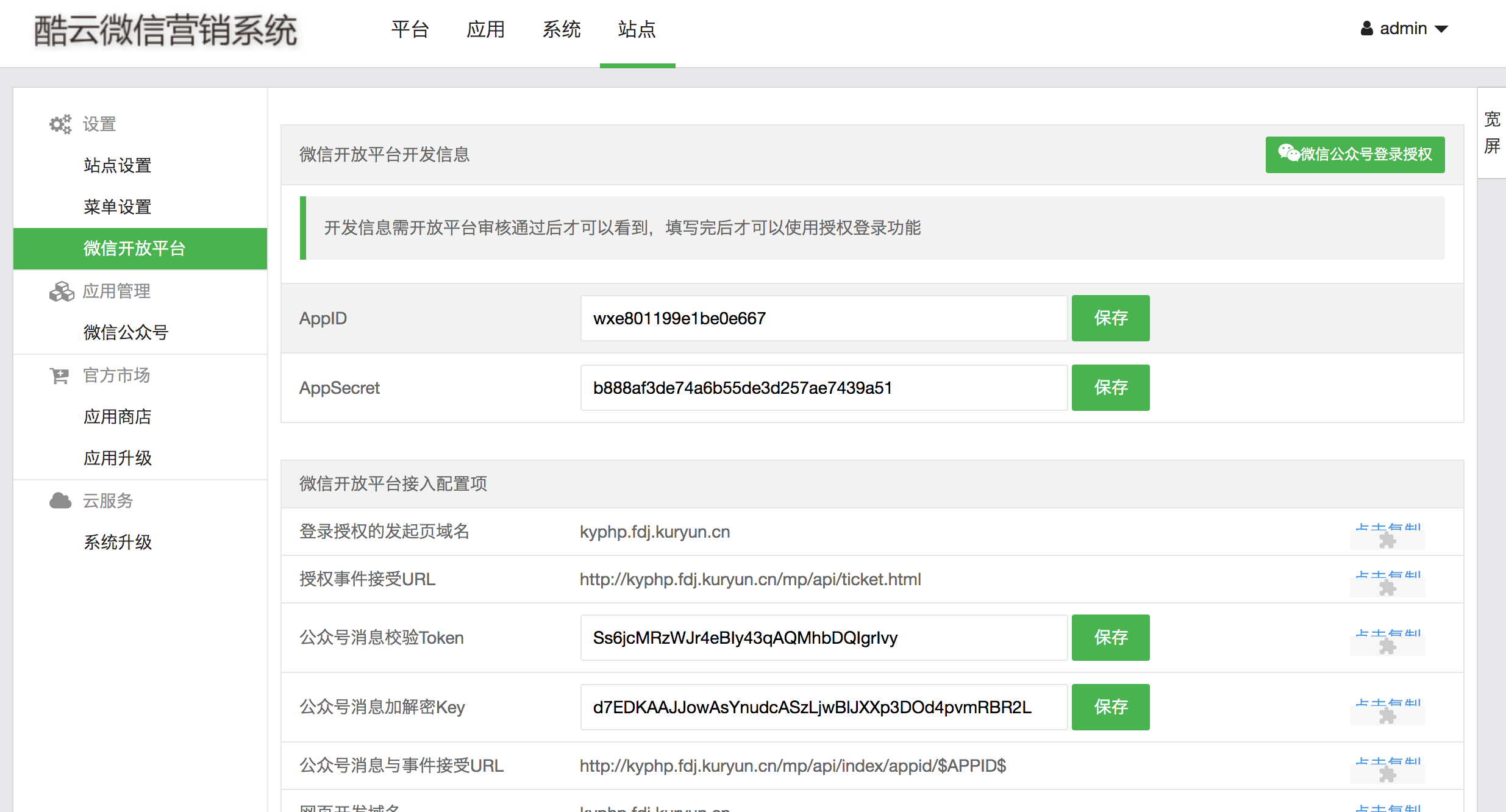Click the 设置 sidebar group heading
This screenshot has height=812, width=1506.
(x=99, y=124)
